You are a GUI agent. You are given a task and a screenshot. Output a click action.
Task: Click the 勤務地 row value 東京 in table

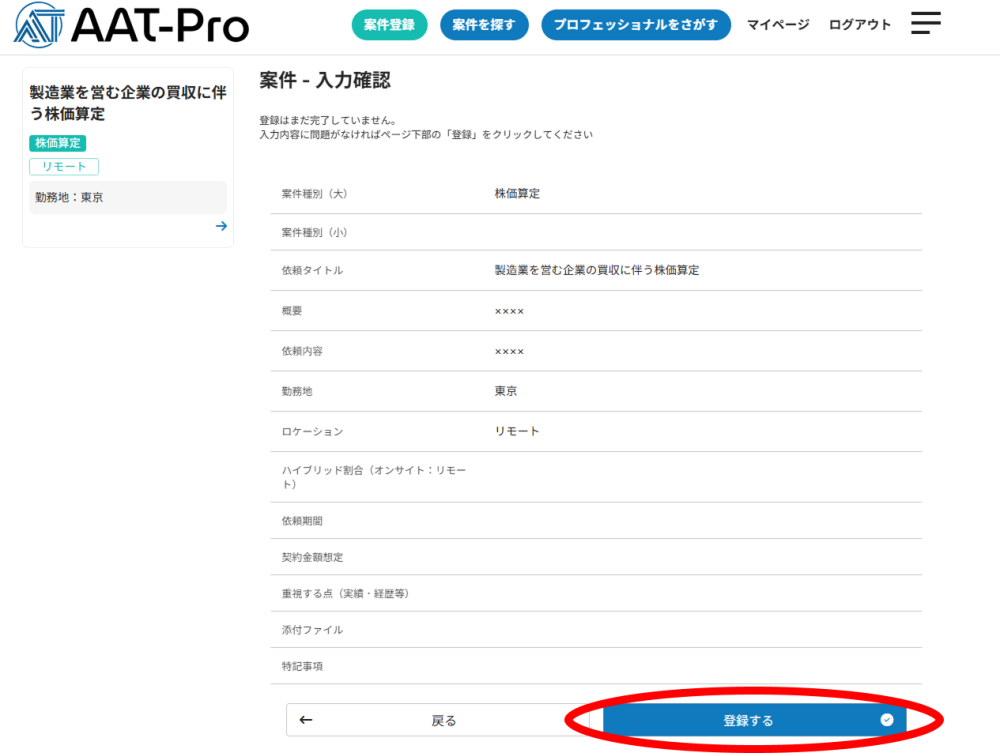click(506, 391)
